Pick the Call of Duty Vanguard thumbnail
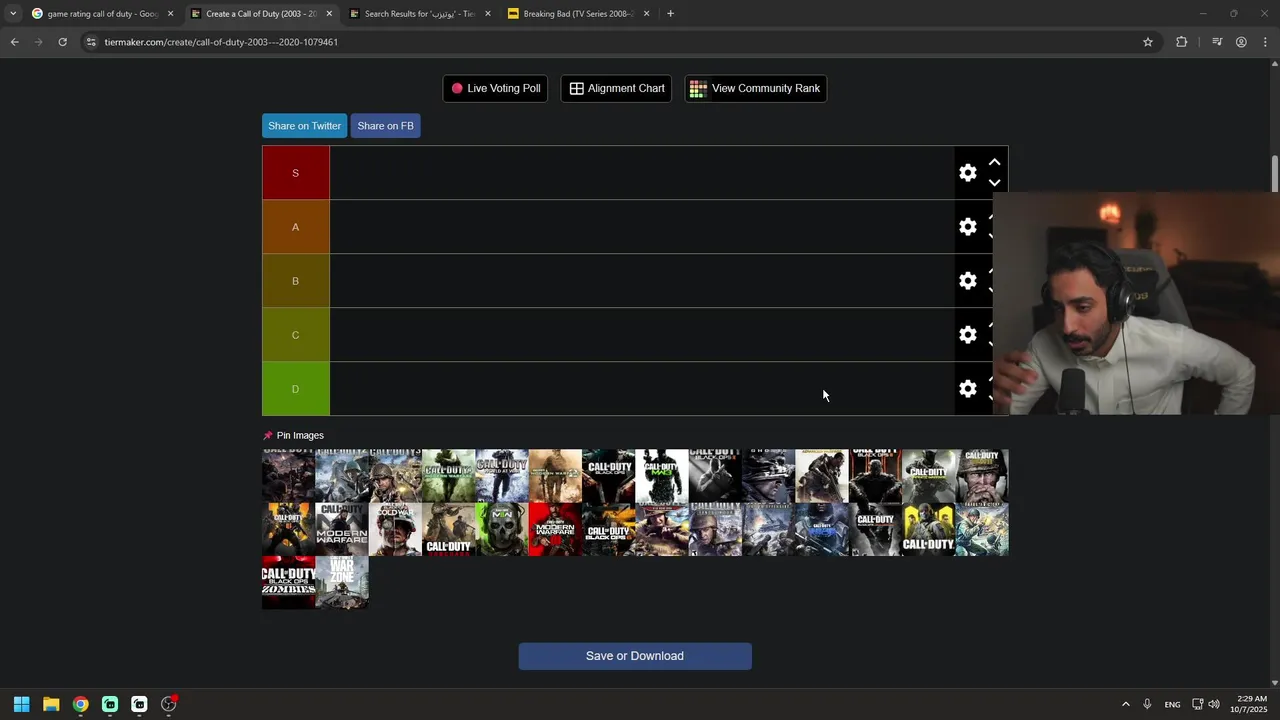The width and height of the screenshot is (1280, 720). 448,529
